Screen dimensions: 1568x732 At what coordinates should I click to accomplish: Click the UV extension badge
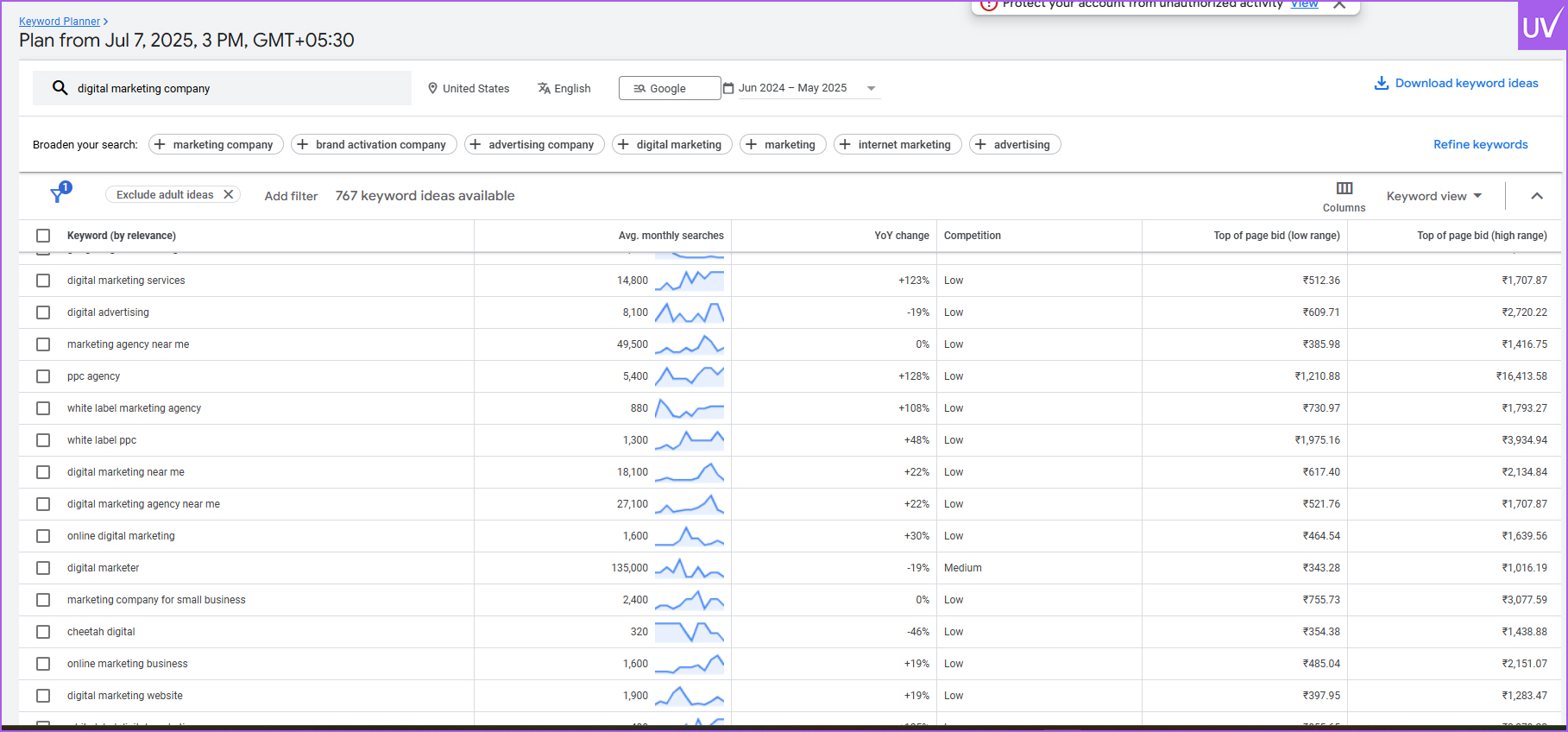click(1541, 26)
